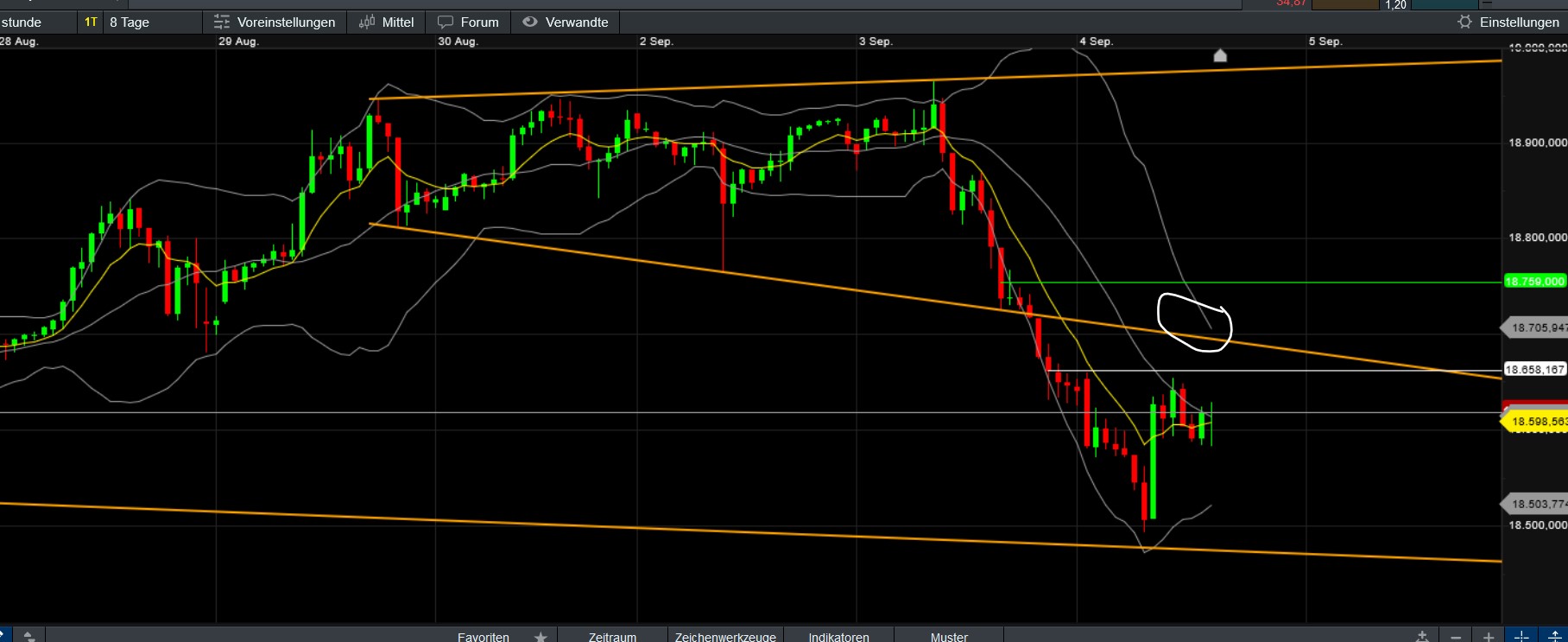Screen dimensions: 1568x642
Task: Click the house marker on the chart
Action: coord(1220,56)
